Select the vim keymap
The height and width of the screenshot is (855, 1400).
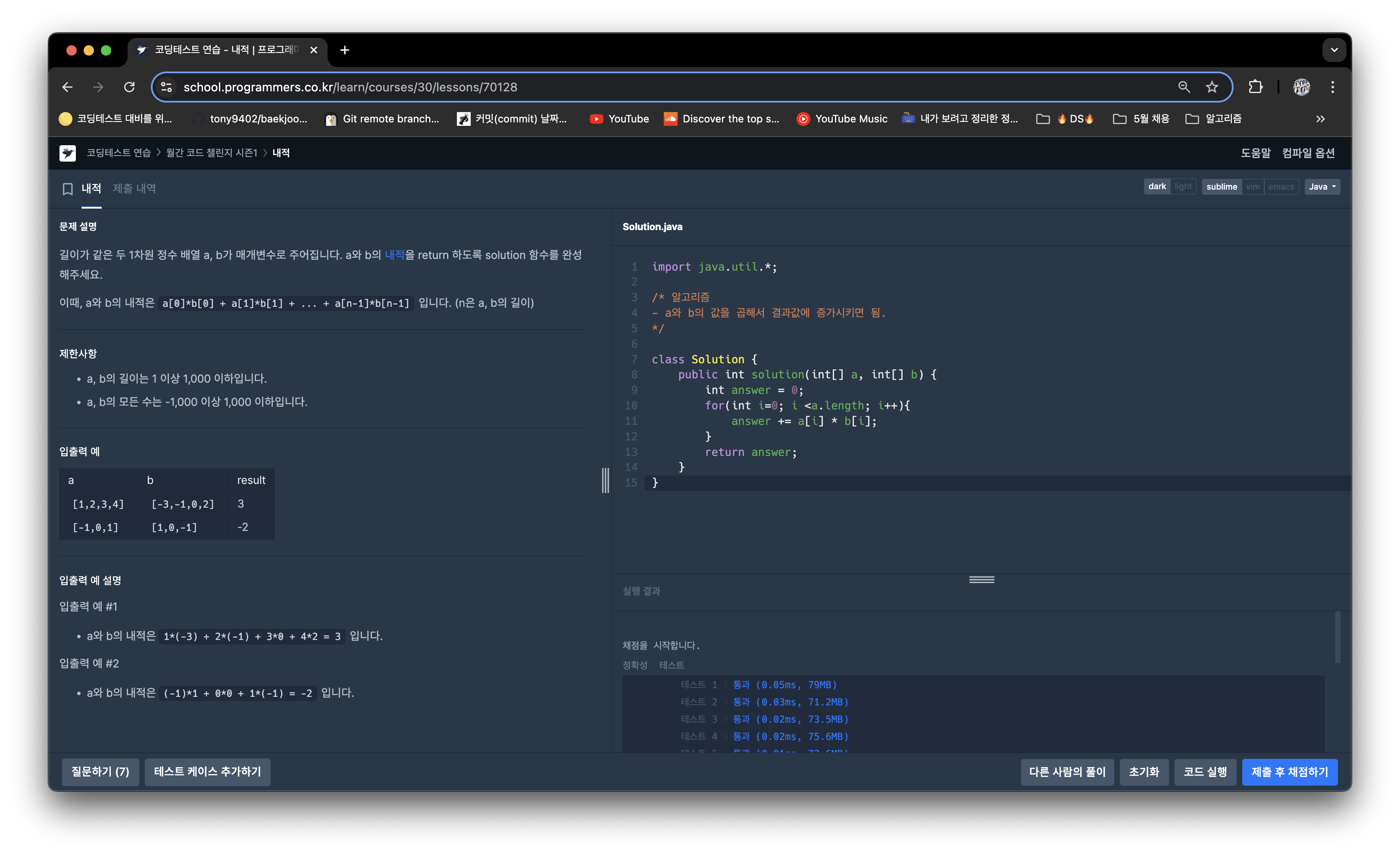1253,186
